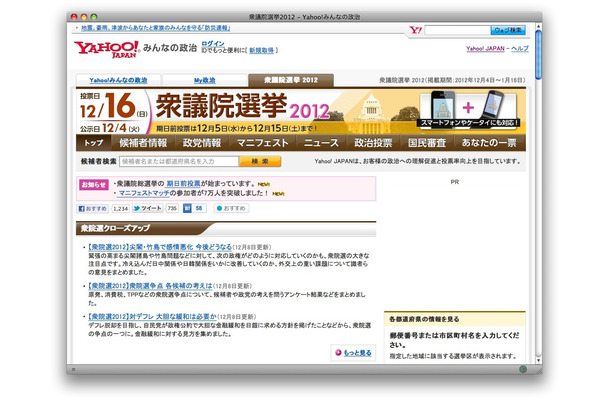
Task: Click the scrollbar up arrow
Action: point(538,26)
